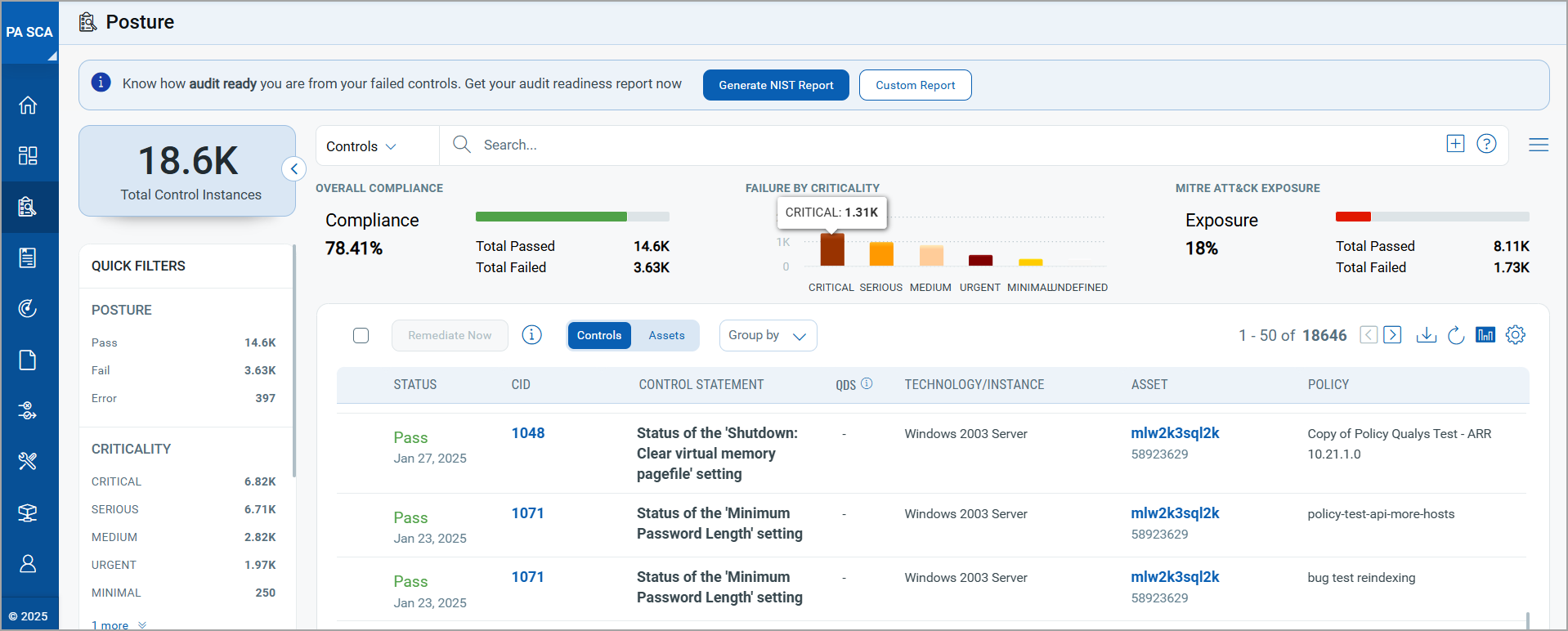Click the QDS info icon in header

click(867, 383)
